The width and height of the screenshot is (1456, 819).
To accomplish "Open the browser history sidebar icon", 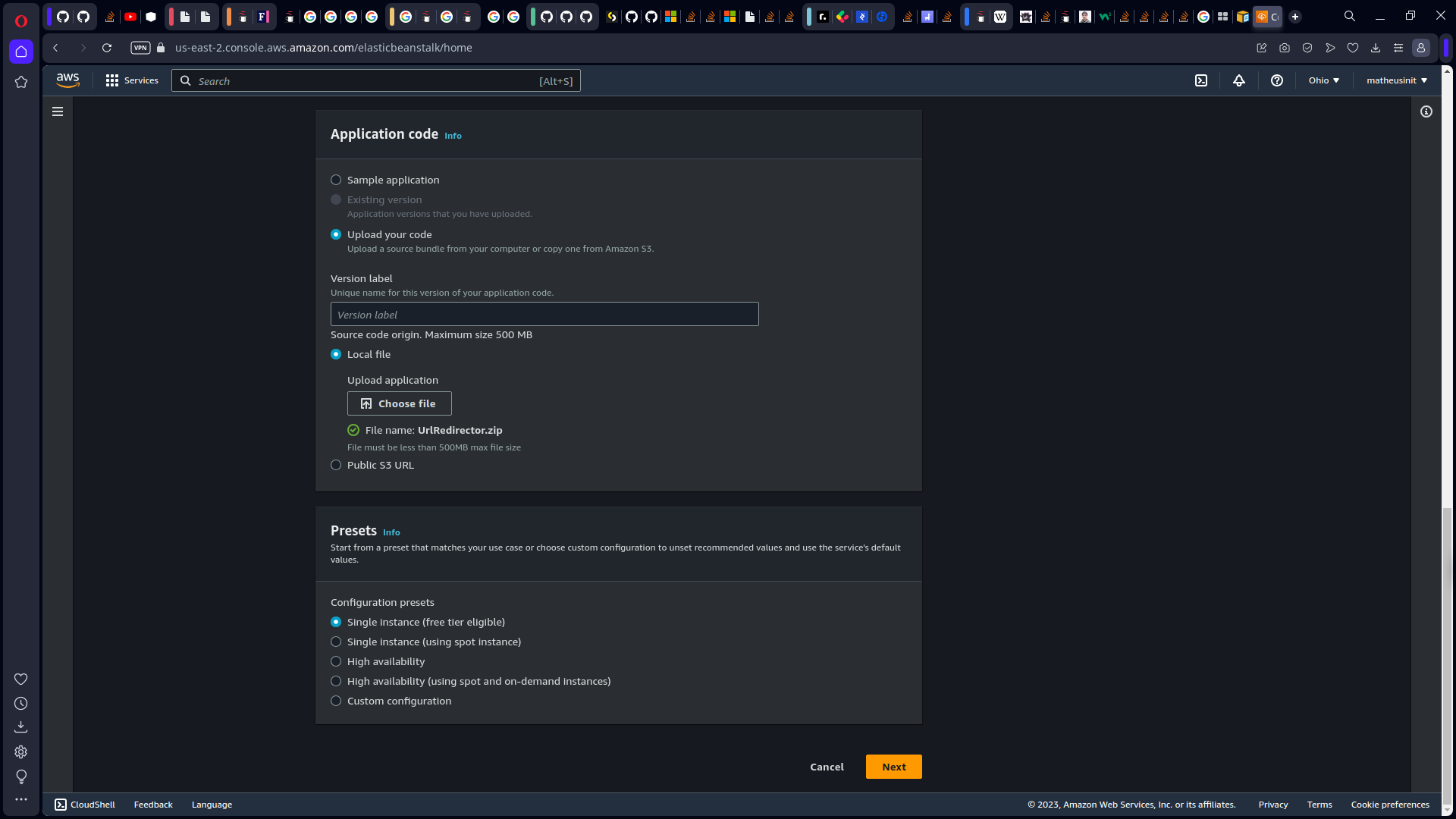I will [21, 704].
